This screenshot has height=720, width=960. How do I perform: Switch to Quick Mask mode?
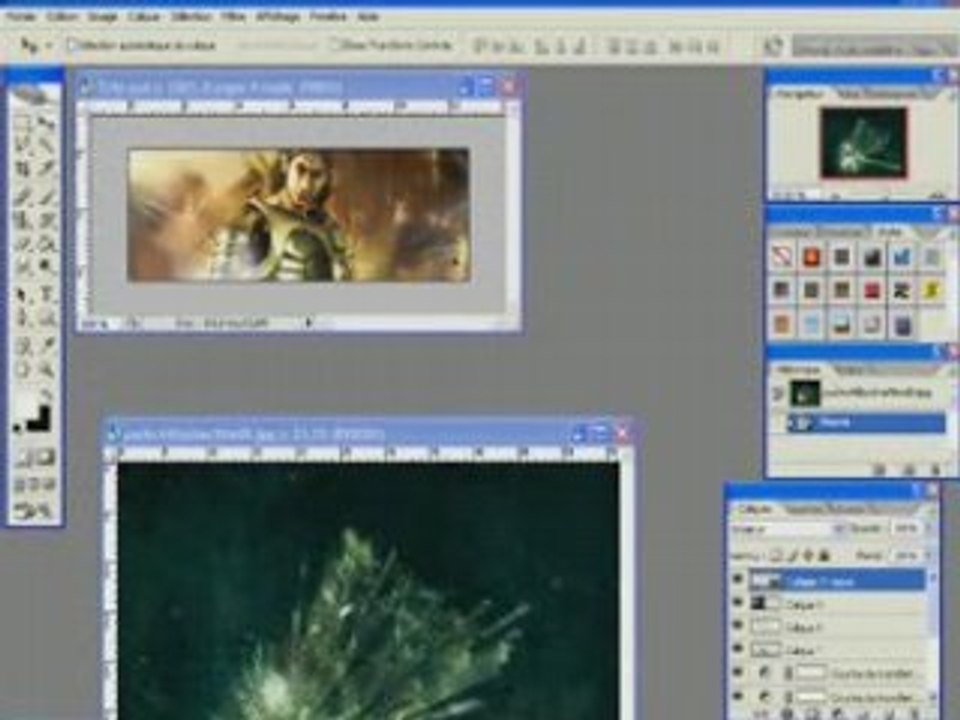[46, 457]
